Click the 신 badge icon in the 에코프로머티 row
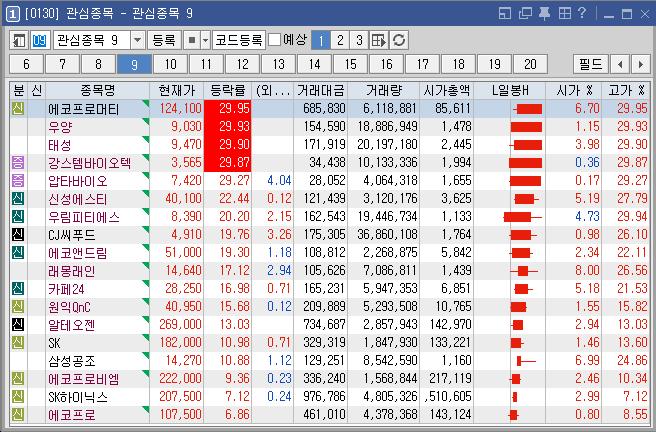The image size is (656, 432). (18, 109)
